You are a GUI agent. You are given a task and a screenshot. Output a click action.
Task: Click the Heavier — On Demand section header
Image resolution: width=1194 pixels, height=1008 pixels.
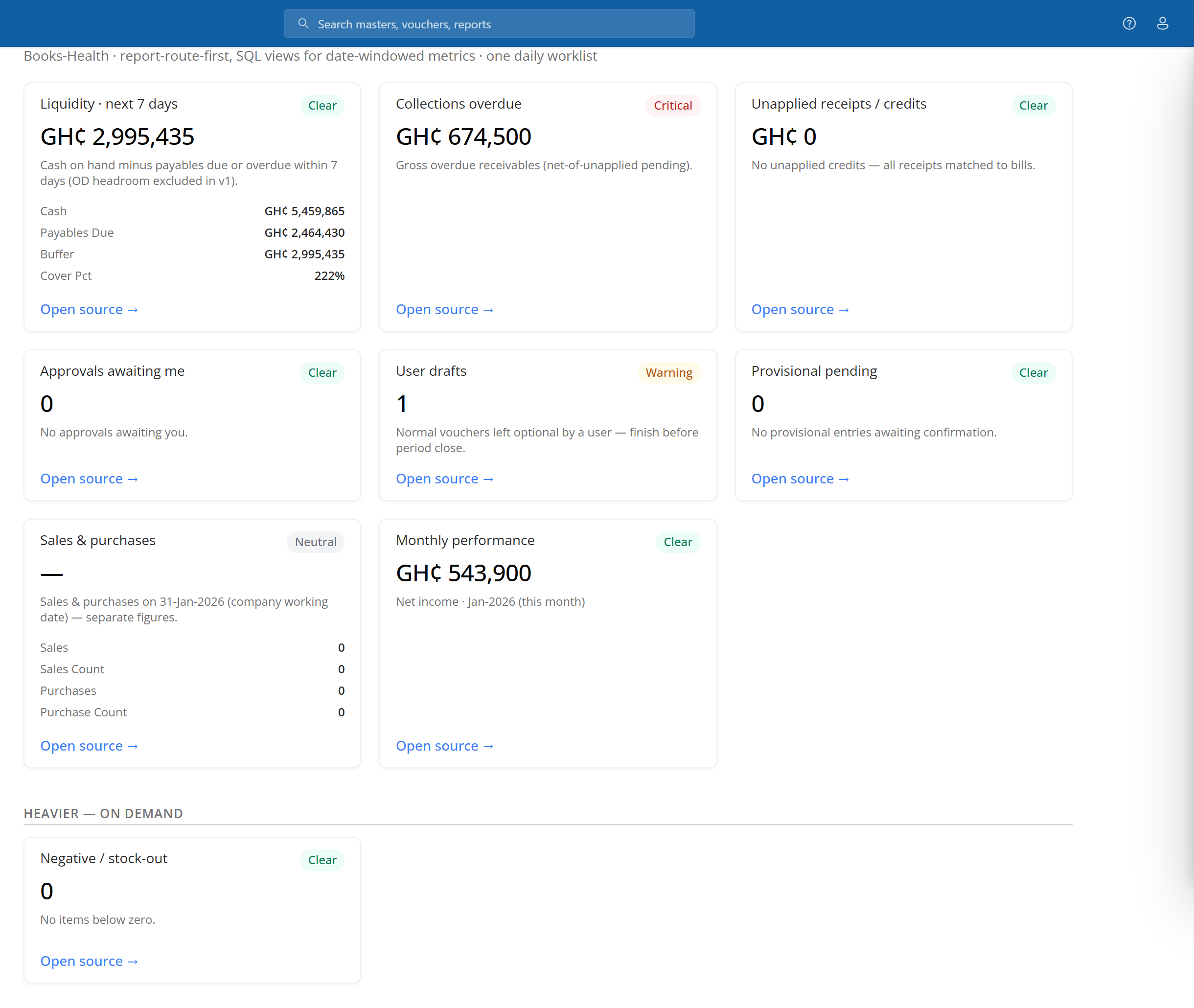click(103, 813)
